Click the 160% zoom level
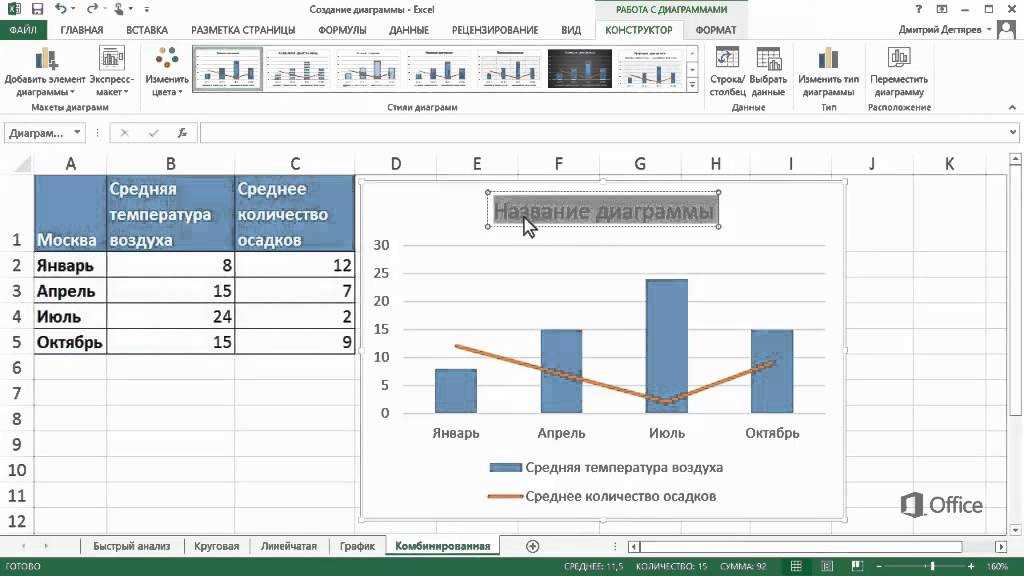This screenshot has height=576, width=1024. pyautogui.click(x=998, y=566)
